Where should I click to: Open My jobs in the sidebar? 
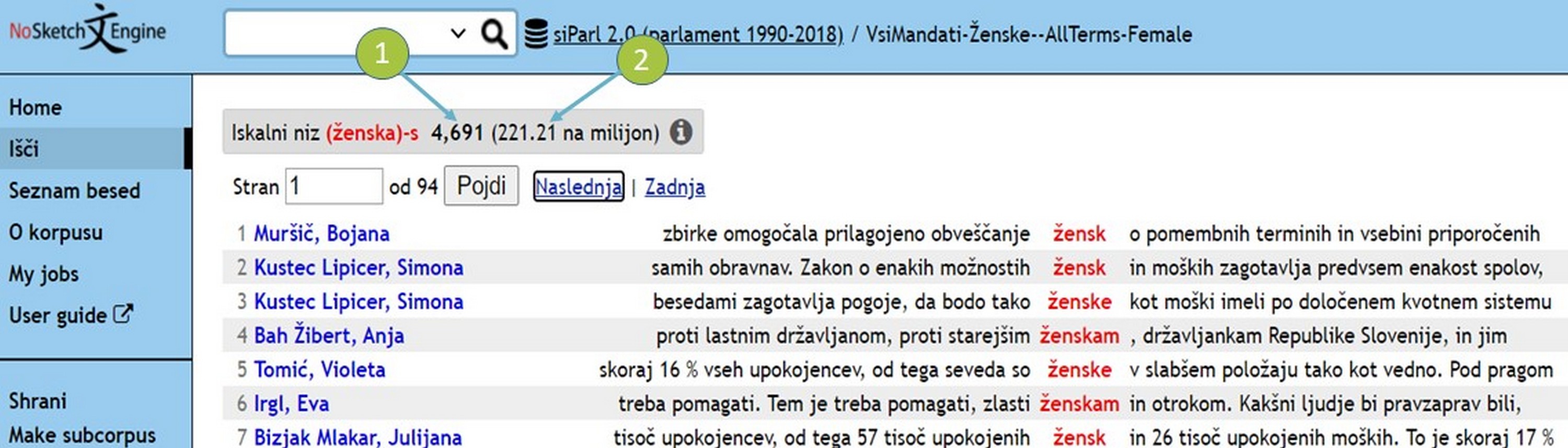point(44,274)
